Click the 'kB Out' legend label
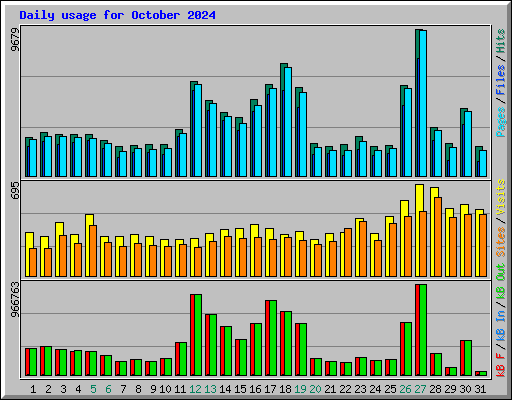 (500, 281)
